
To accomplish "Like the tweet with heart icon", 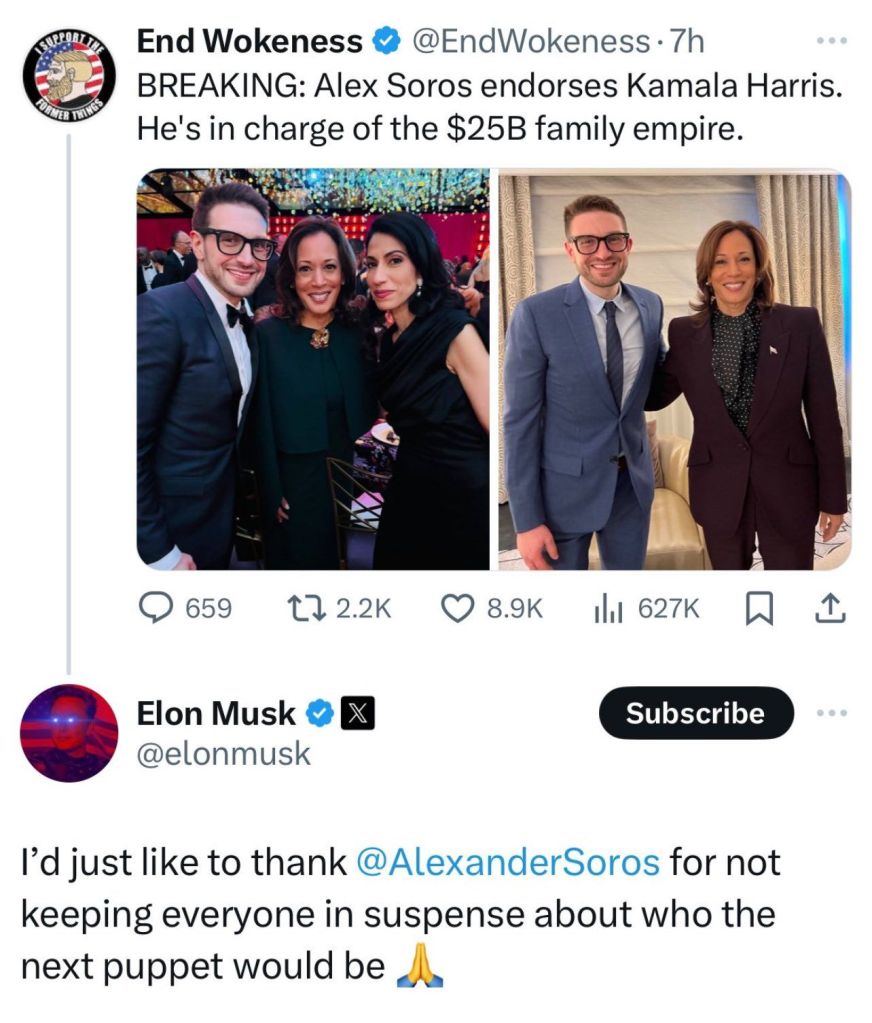I will tap(460, 609).
